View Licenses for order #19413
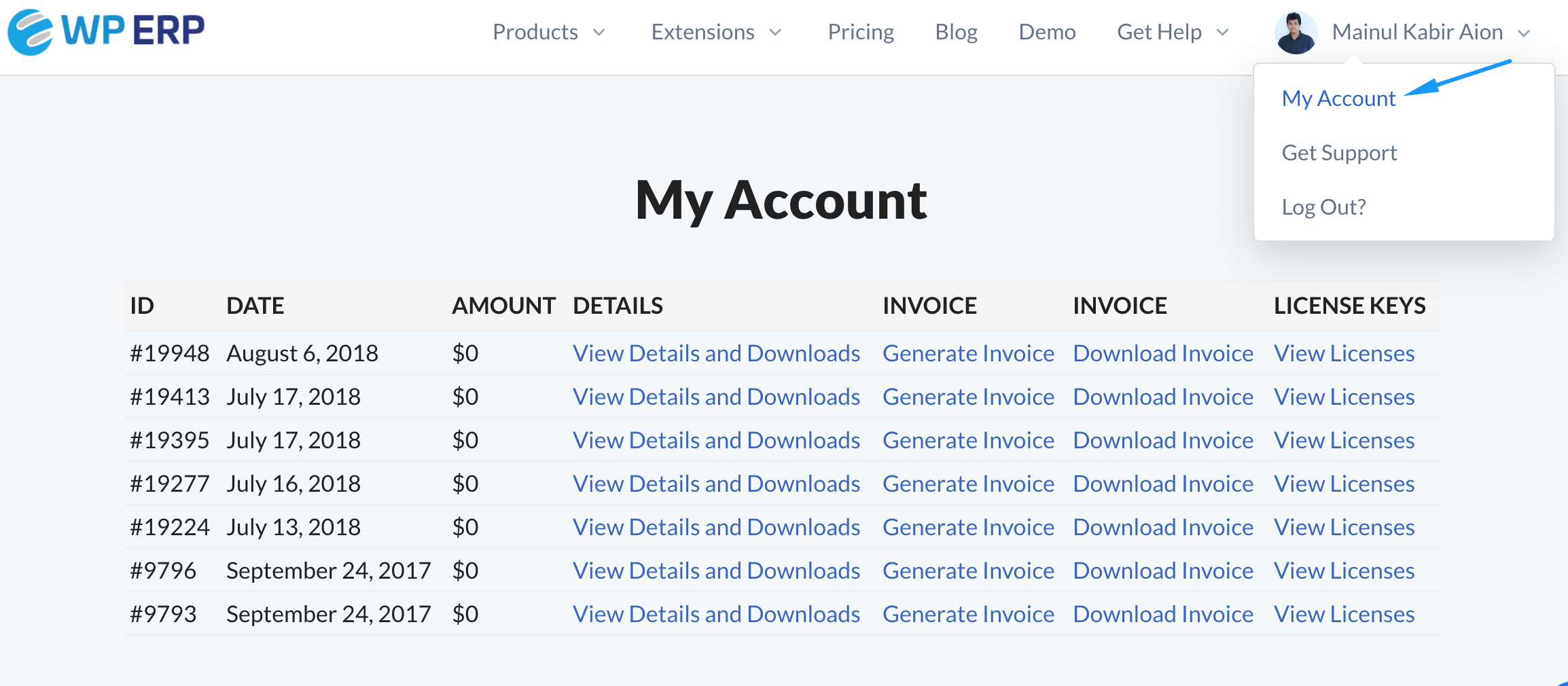Screen dimensions: 1568x686 coord(1344,397)
